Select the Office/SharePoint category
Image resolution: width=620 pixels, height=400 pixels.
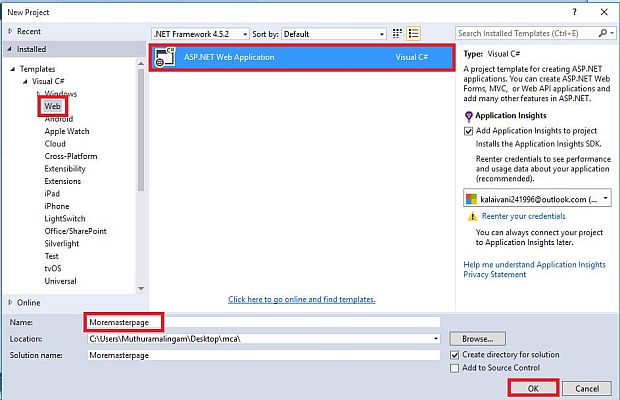click(x=75, y=231)
